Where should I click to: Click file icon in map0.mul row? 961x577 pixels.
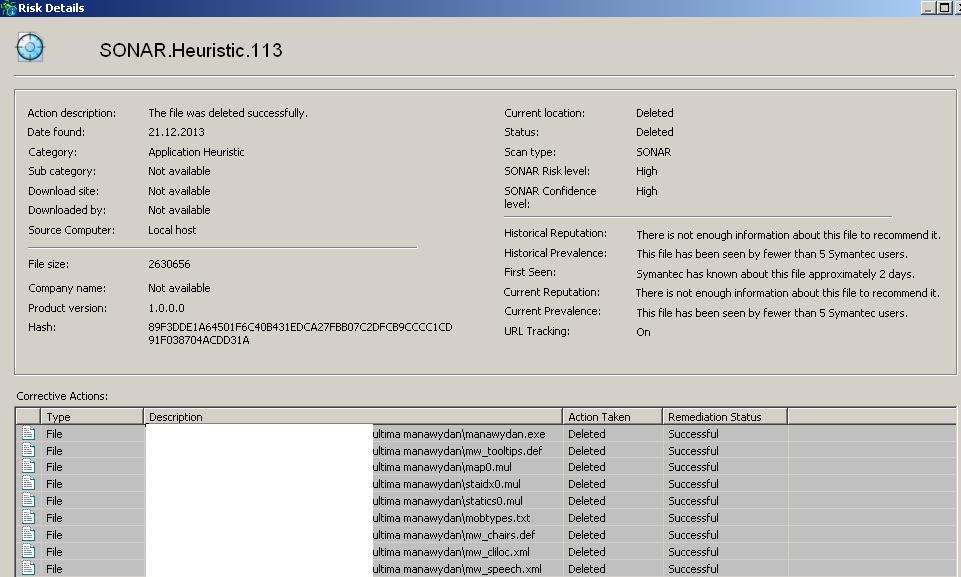28,466
